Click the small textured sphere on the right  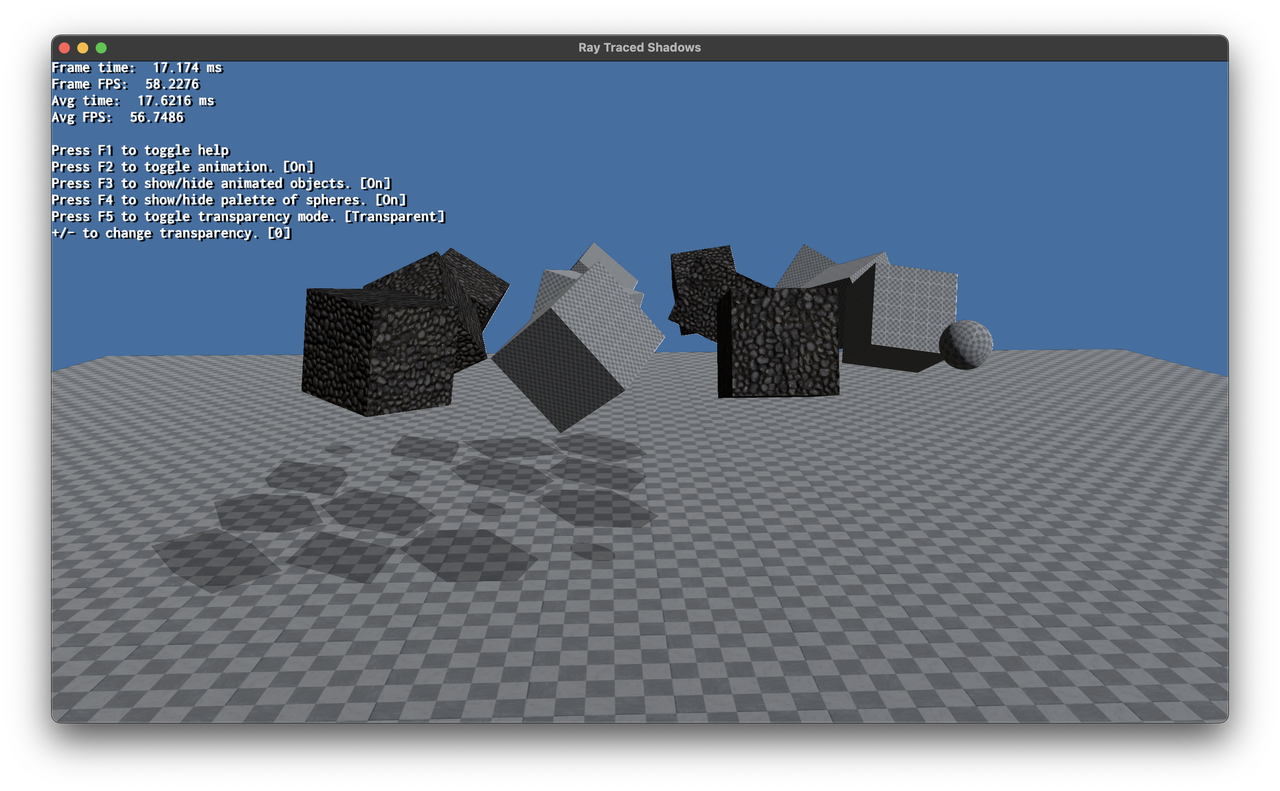[966, 345]
